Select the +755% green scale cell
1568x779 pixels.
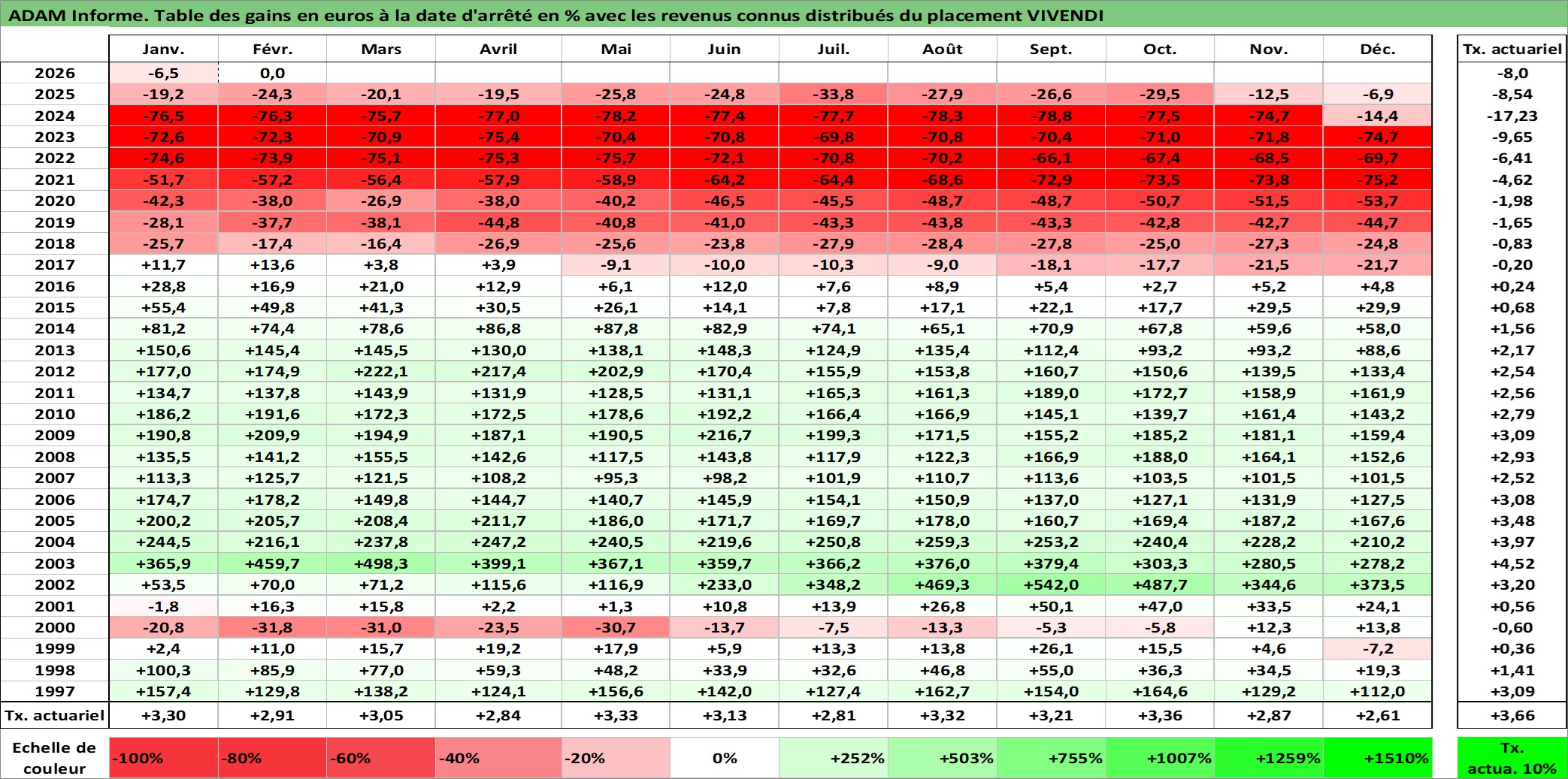1052,758
